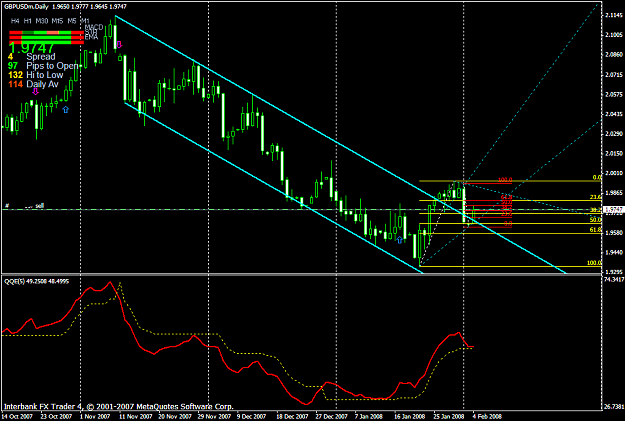Click the EMA row label

click(90, 37)
